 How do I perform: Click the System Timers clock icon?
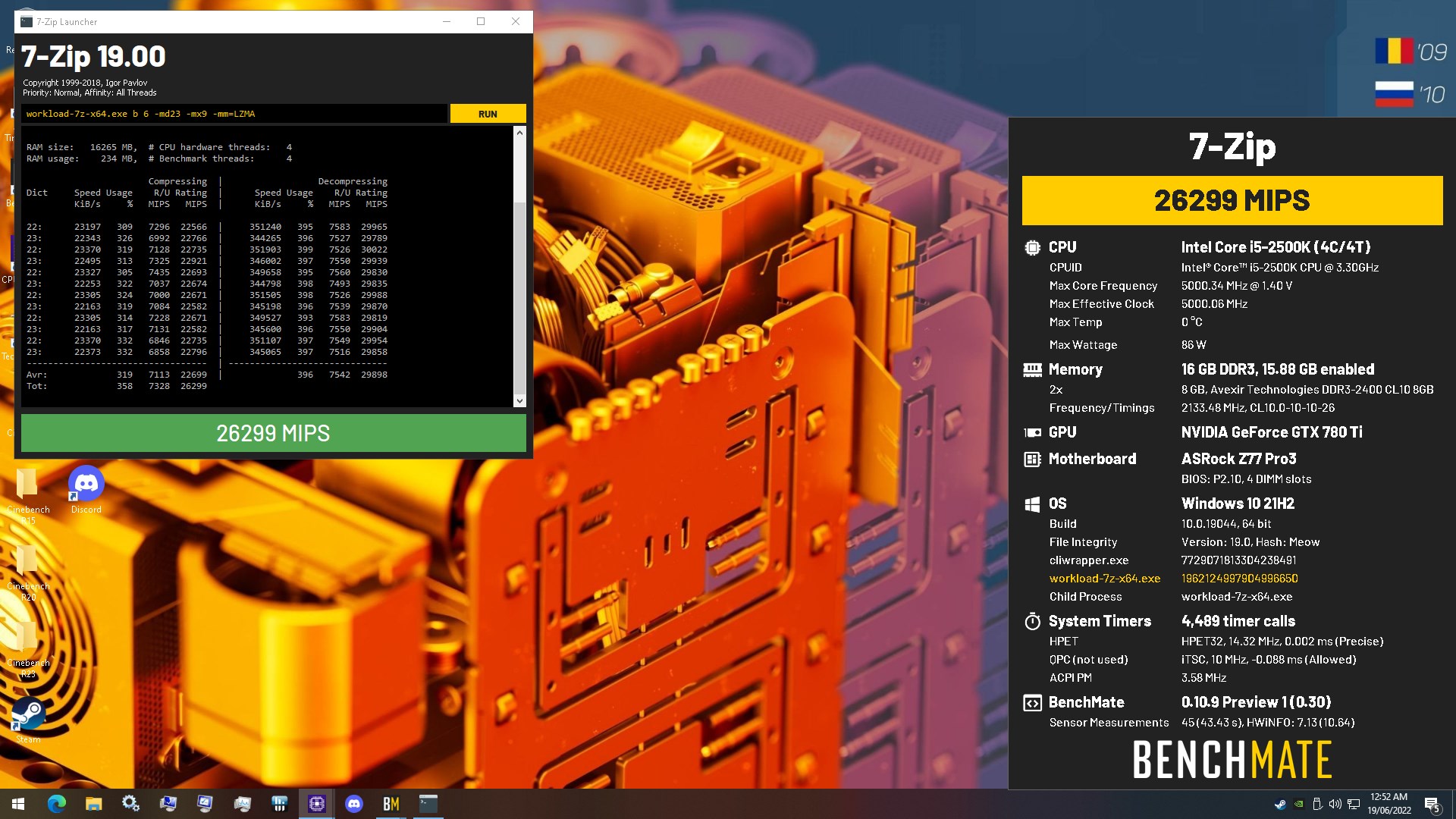(x=1032, y=621)
